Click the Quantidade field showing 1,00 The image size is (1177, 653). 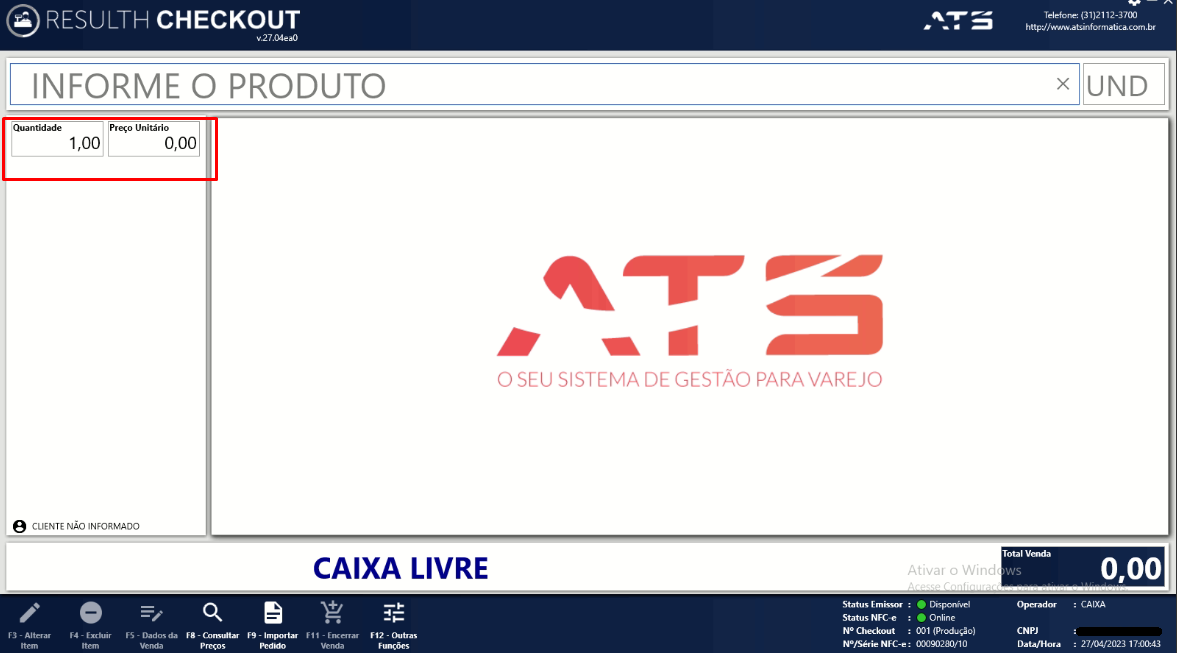[x=57, y=139]
